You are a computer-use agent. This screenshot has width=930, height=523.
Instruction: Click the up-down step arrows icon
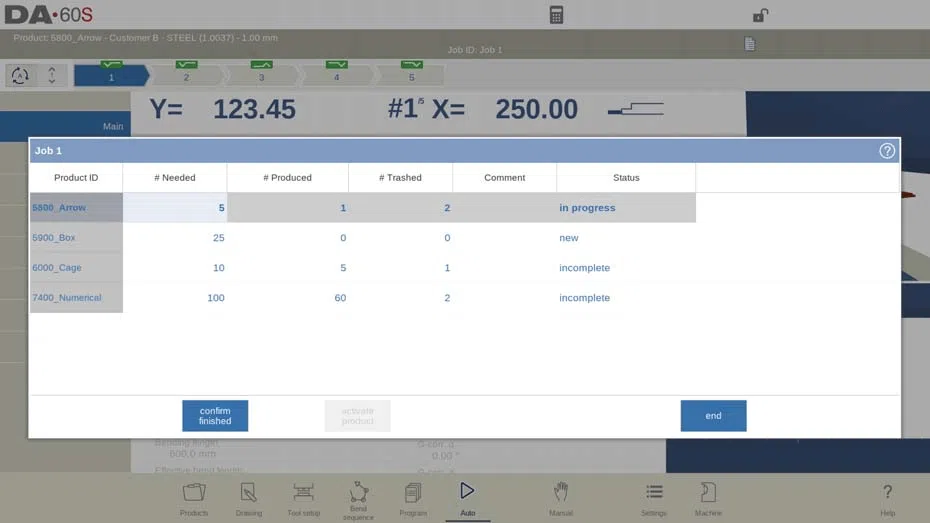coord(52,76)
